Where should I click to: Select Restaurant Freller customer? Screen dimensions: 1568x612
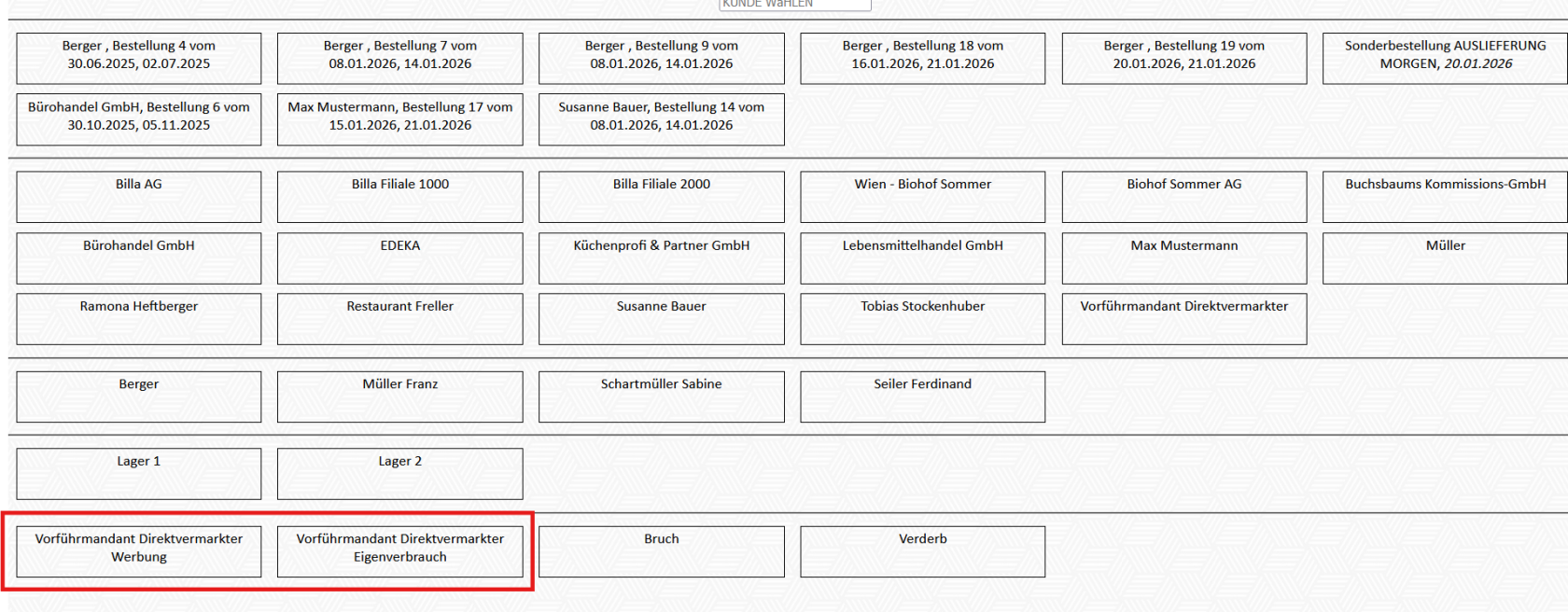click(399, 318)
